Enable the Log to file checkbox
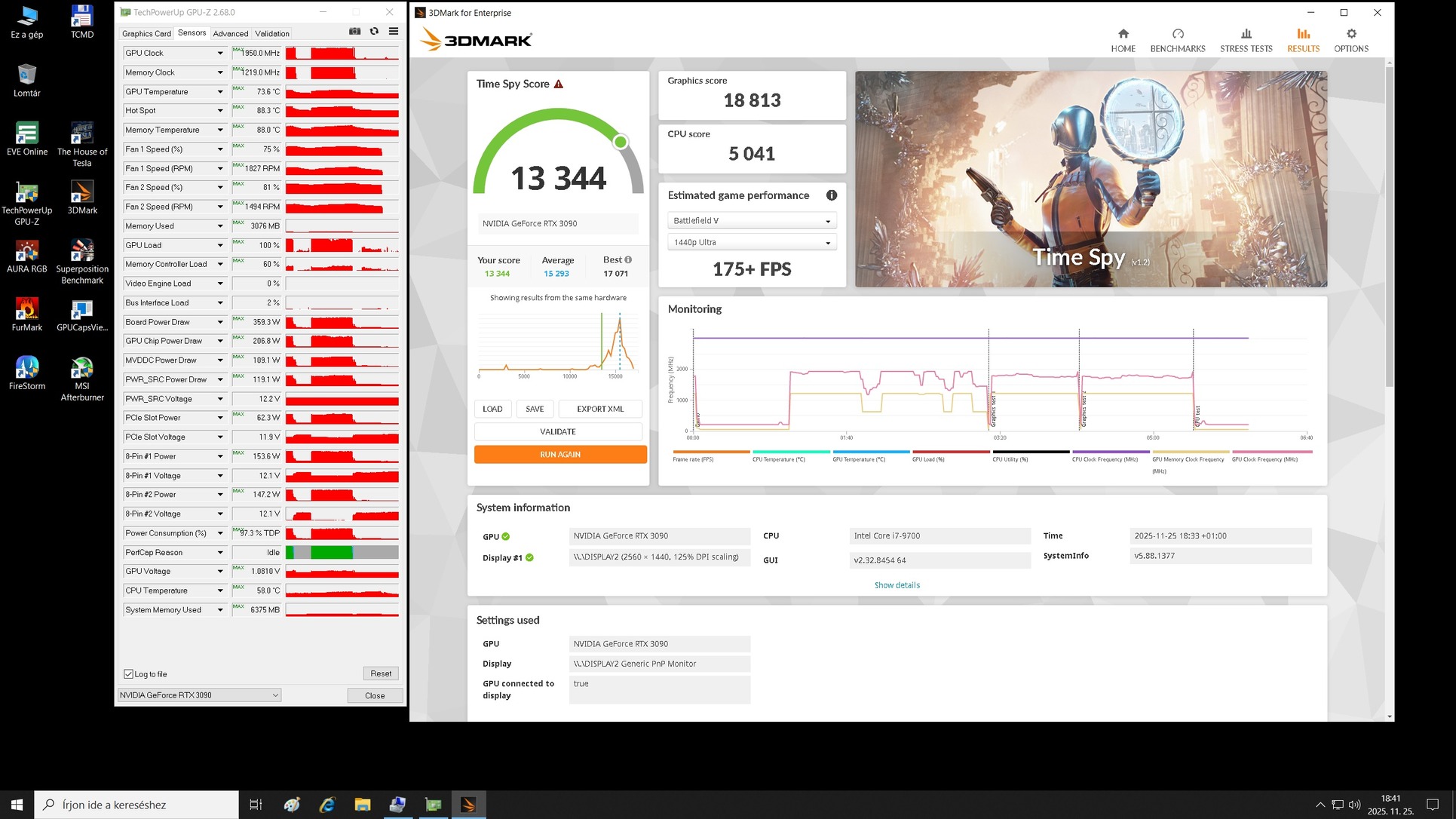 click(129, 674)
